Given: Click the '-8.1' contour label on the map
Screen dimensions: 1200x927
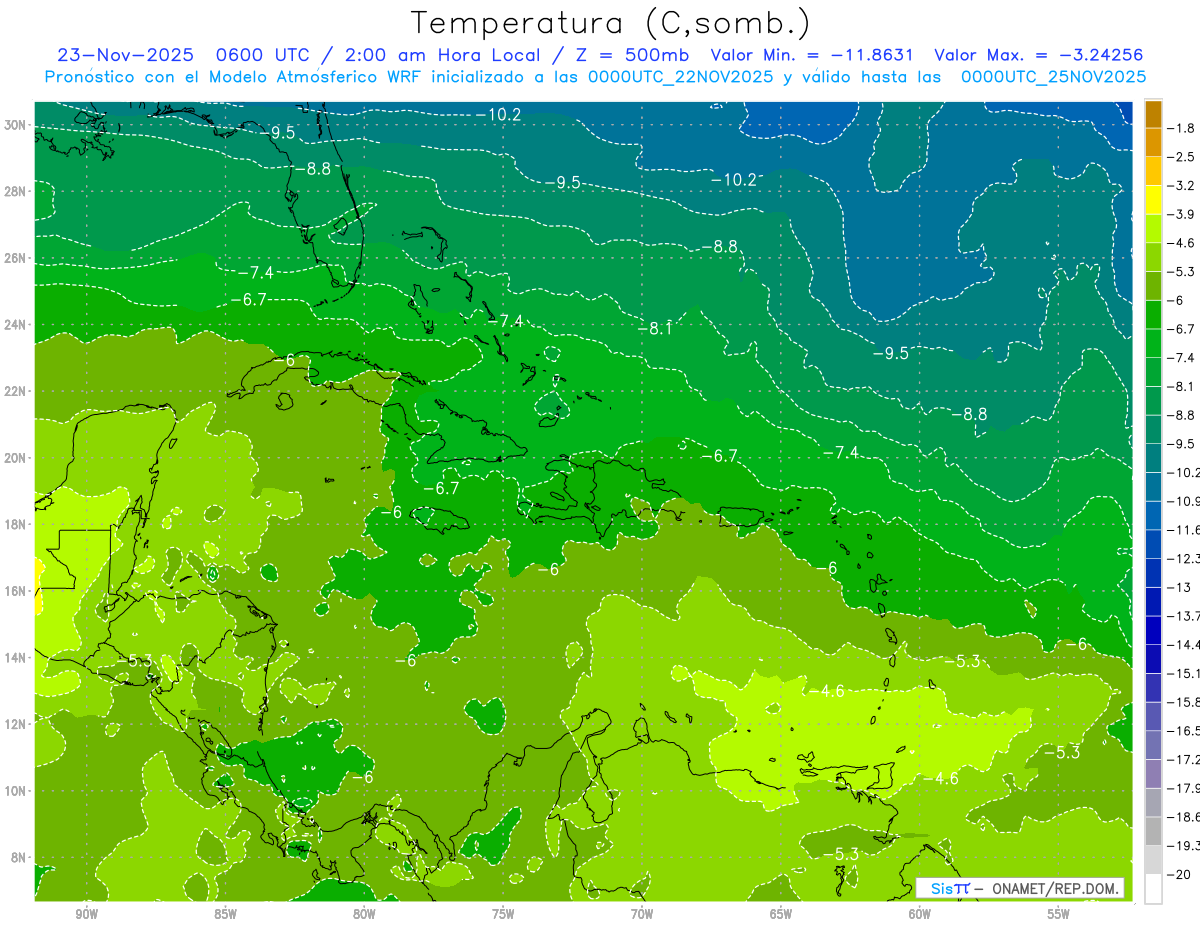Looking at the screenshot, I should (655, 328).
